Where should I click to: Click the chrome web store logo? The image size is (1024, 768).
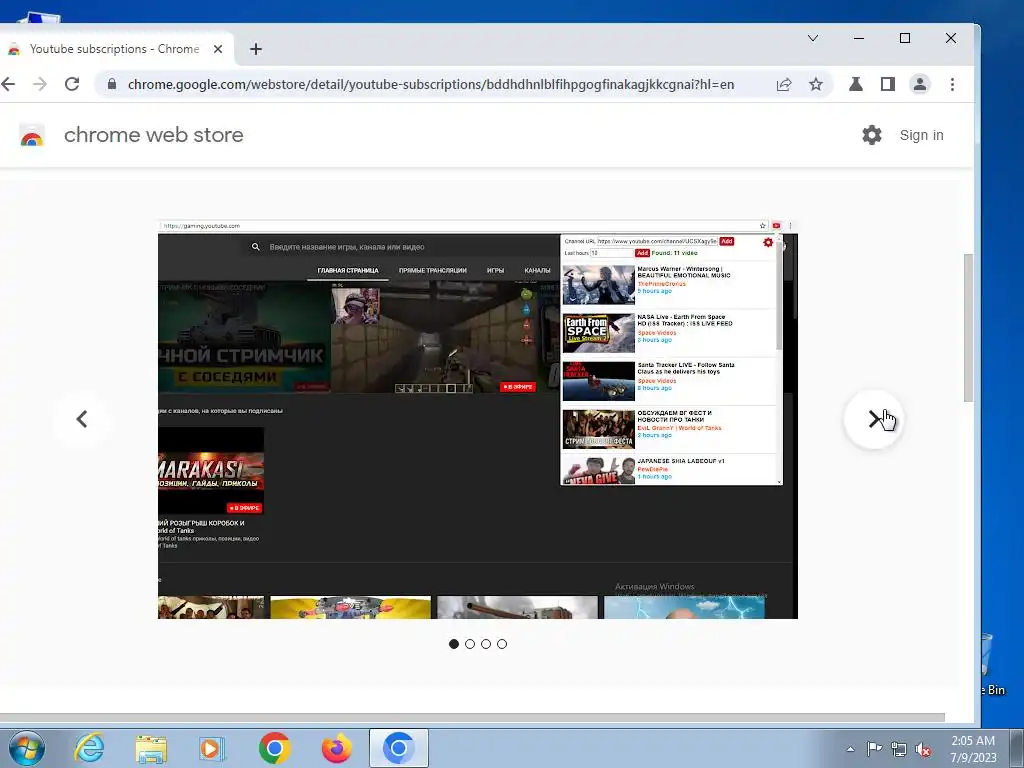31,135
